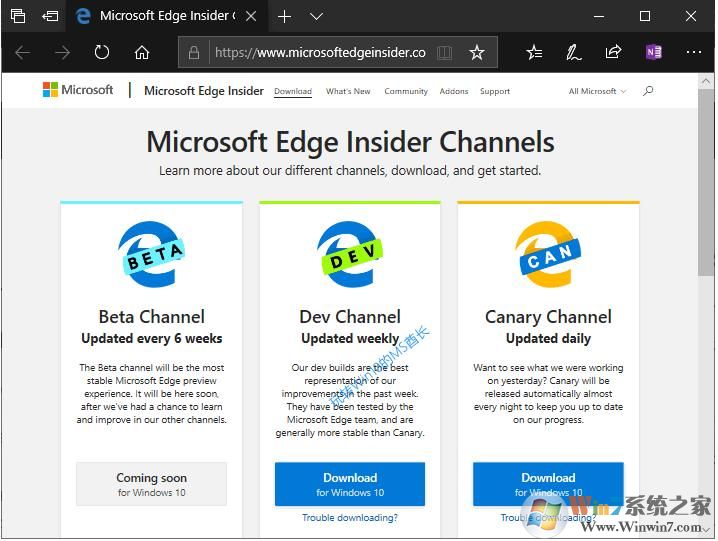Go forward to next page
The image size is (718, 541).
tap(62, 53)
